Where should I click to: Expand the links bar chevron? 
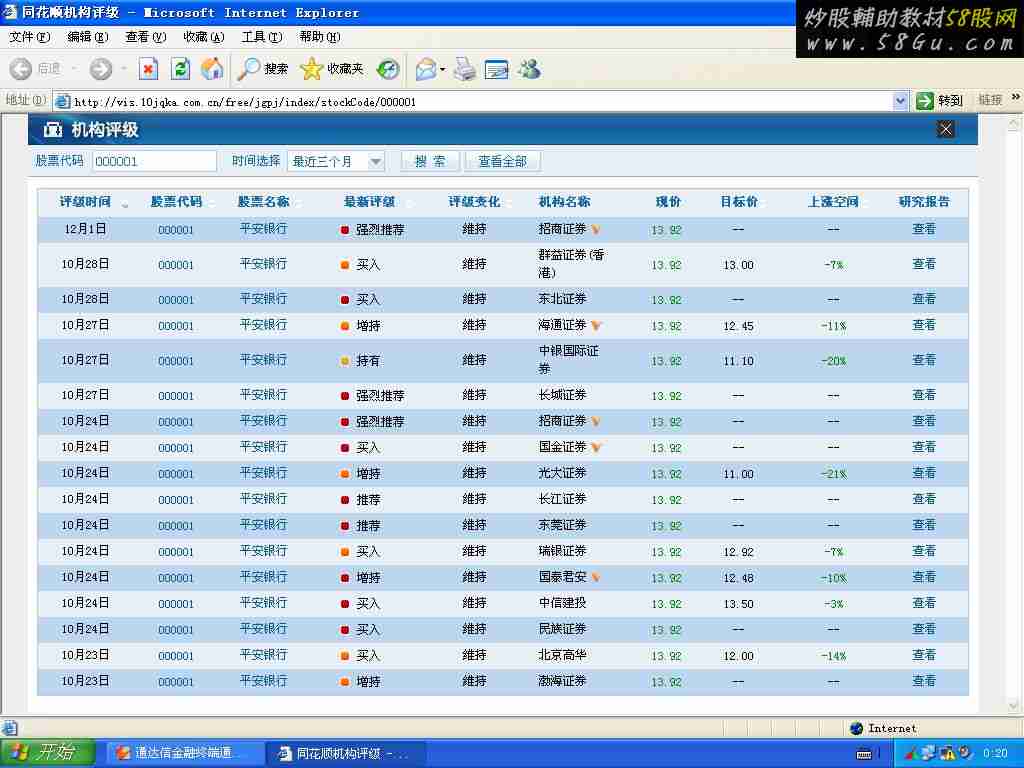pos(1016,98)
